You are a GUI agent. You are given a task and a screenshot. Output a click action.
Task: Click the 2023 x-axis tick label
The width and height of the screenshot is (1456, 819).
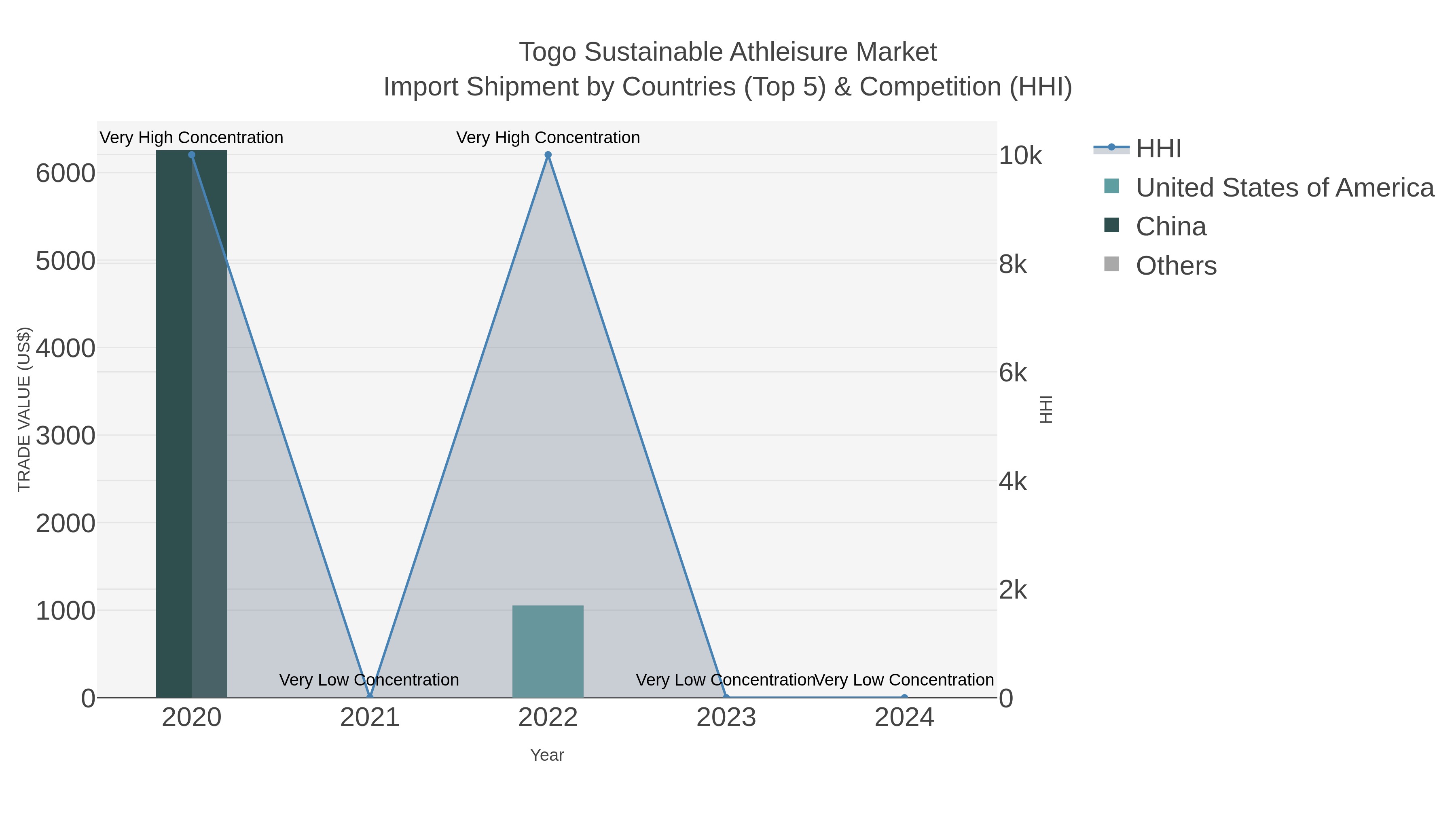(726, 718)
